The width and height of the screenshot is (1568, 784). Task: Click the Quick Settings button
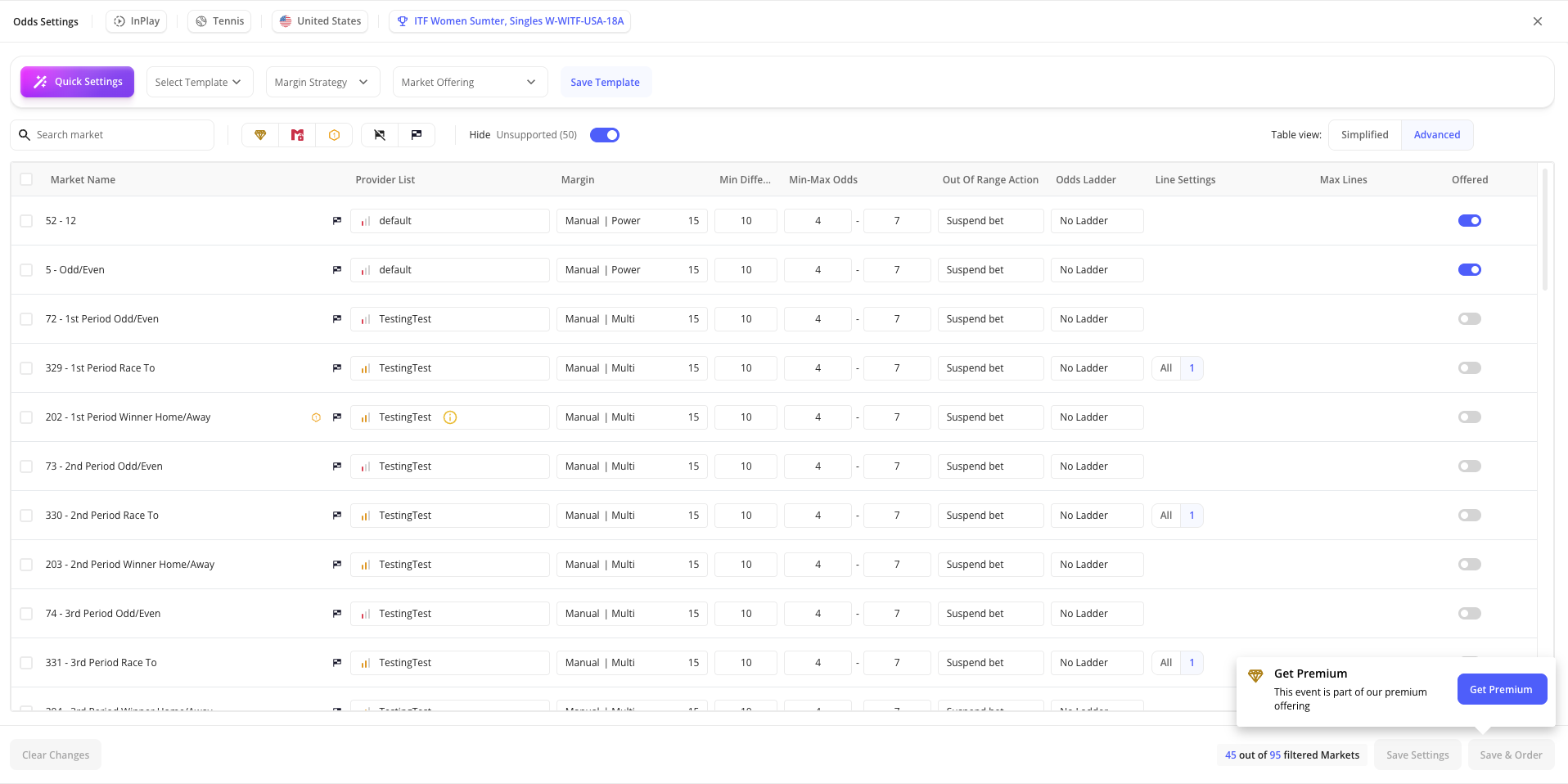pos(77,82)
